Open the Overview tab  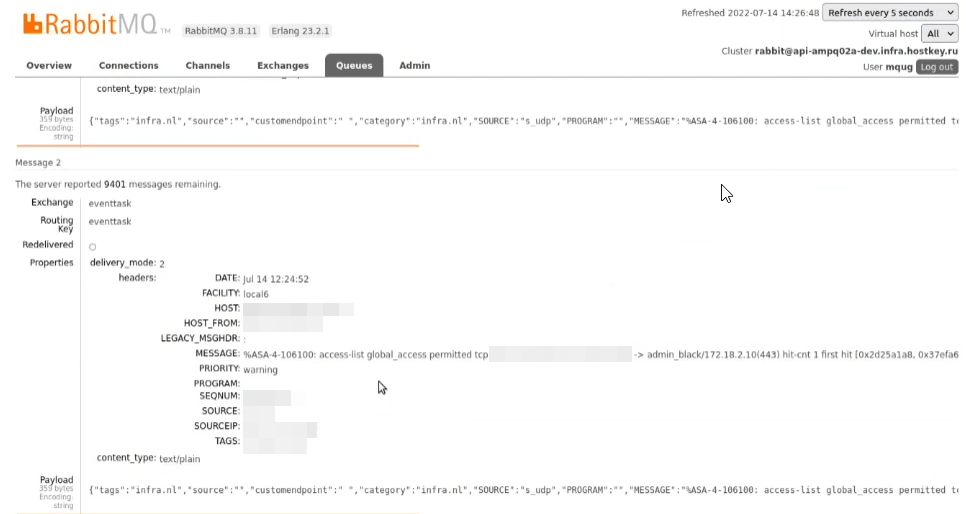tap(49, 66)
